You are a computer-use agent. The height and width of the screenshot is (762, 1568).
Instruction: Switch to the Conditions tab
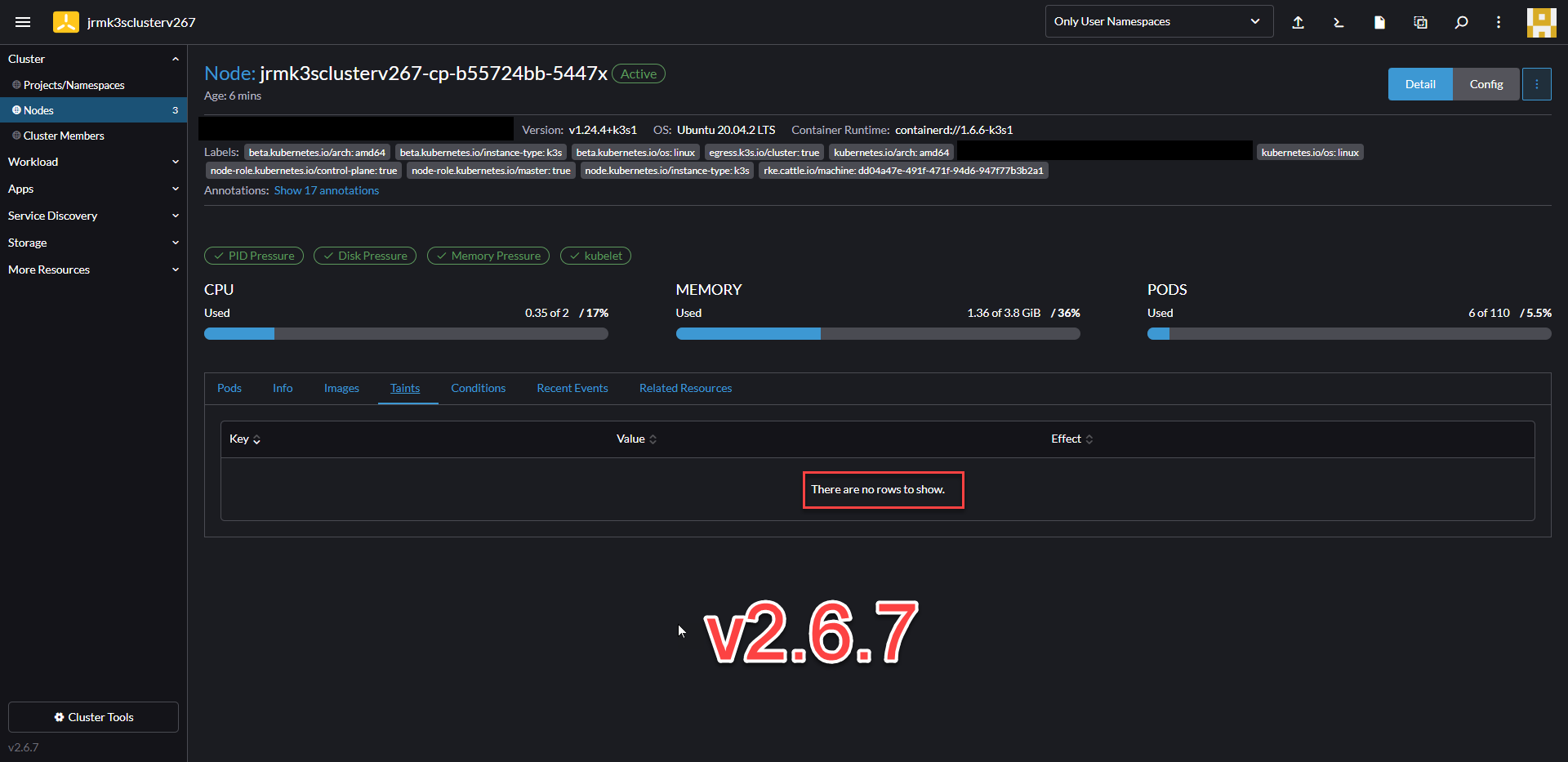click(x=478, y=388)
